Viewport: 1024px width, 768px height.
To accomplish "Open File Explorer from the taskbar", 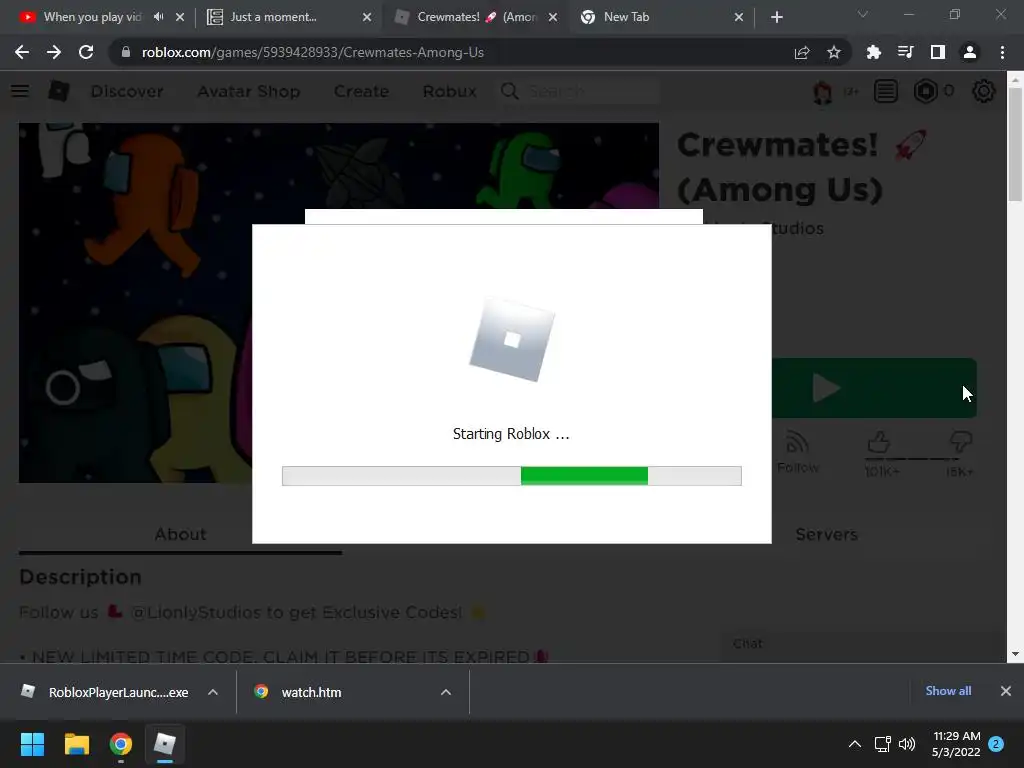I will pyautogui.click(x=76, y=744).
